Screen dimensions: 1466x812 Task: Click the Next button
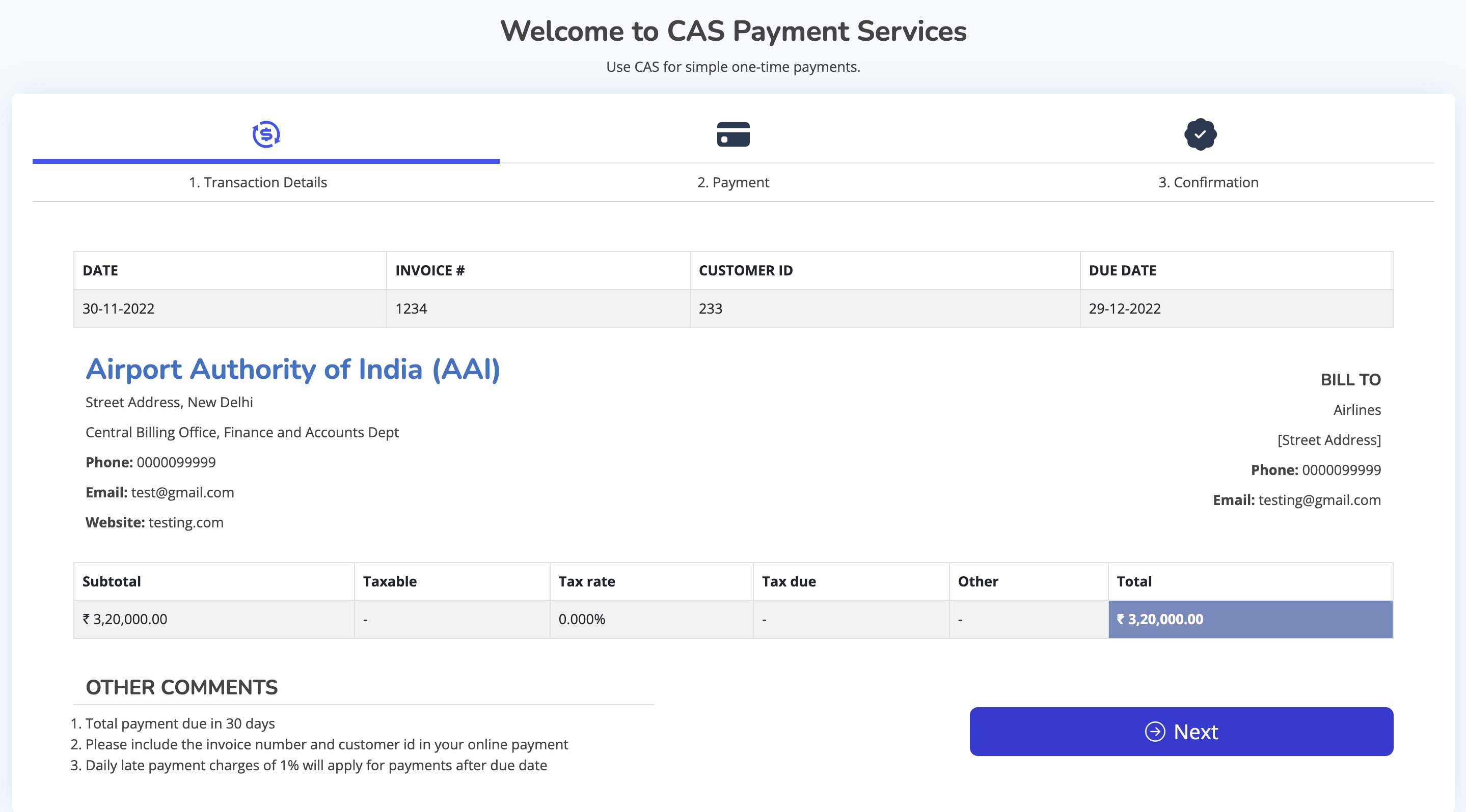[1181, 731]
